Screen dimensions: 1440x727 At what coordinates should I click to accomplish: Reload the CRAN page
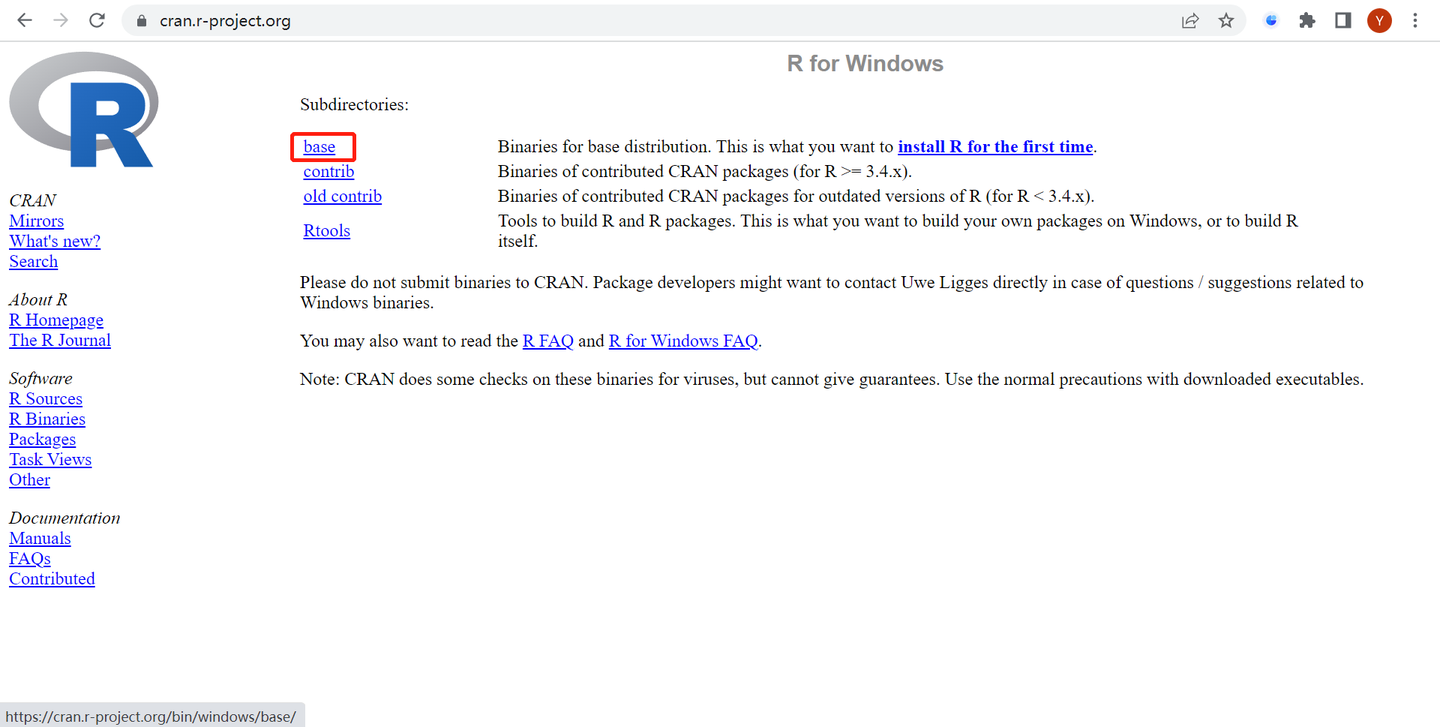(x=97, y=20)
